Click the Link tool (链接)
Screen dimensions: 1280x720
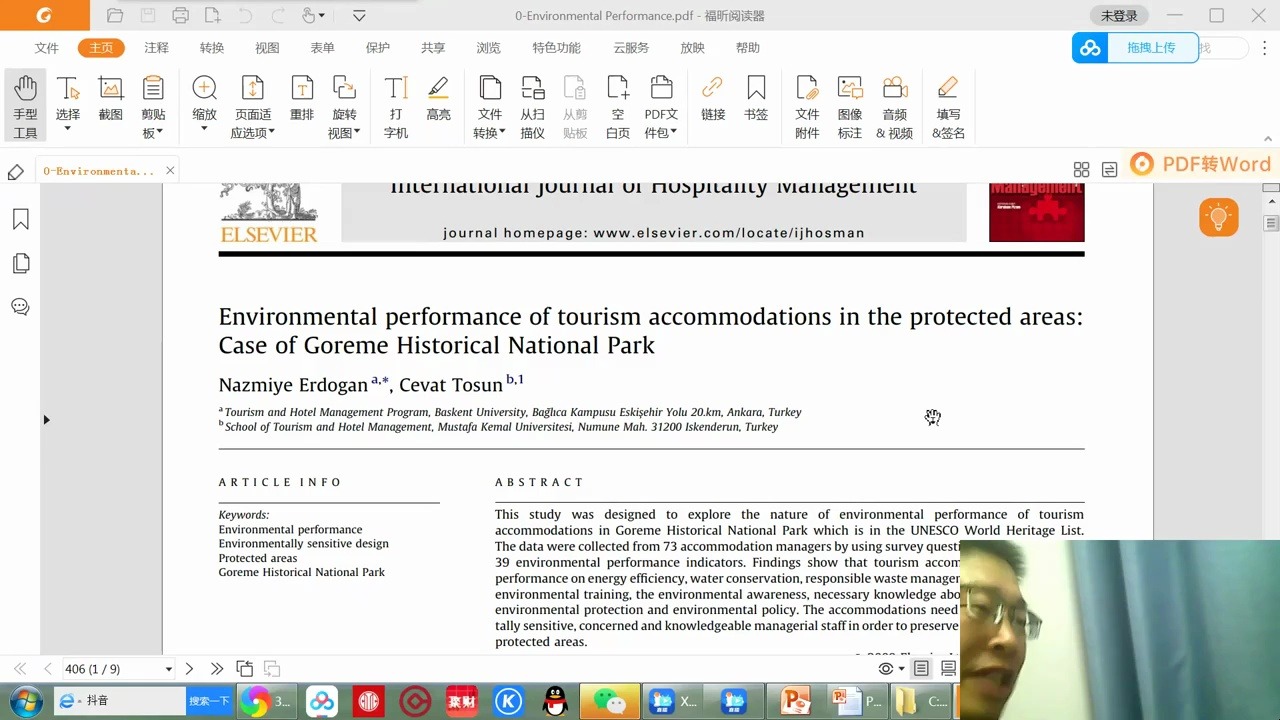pyautogui.click(x=712, y=98)
